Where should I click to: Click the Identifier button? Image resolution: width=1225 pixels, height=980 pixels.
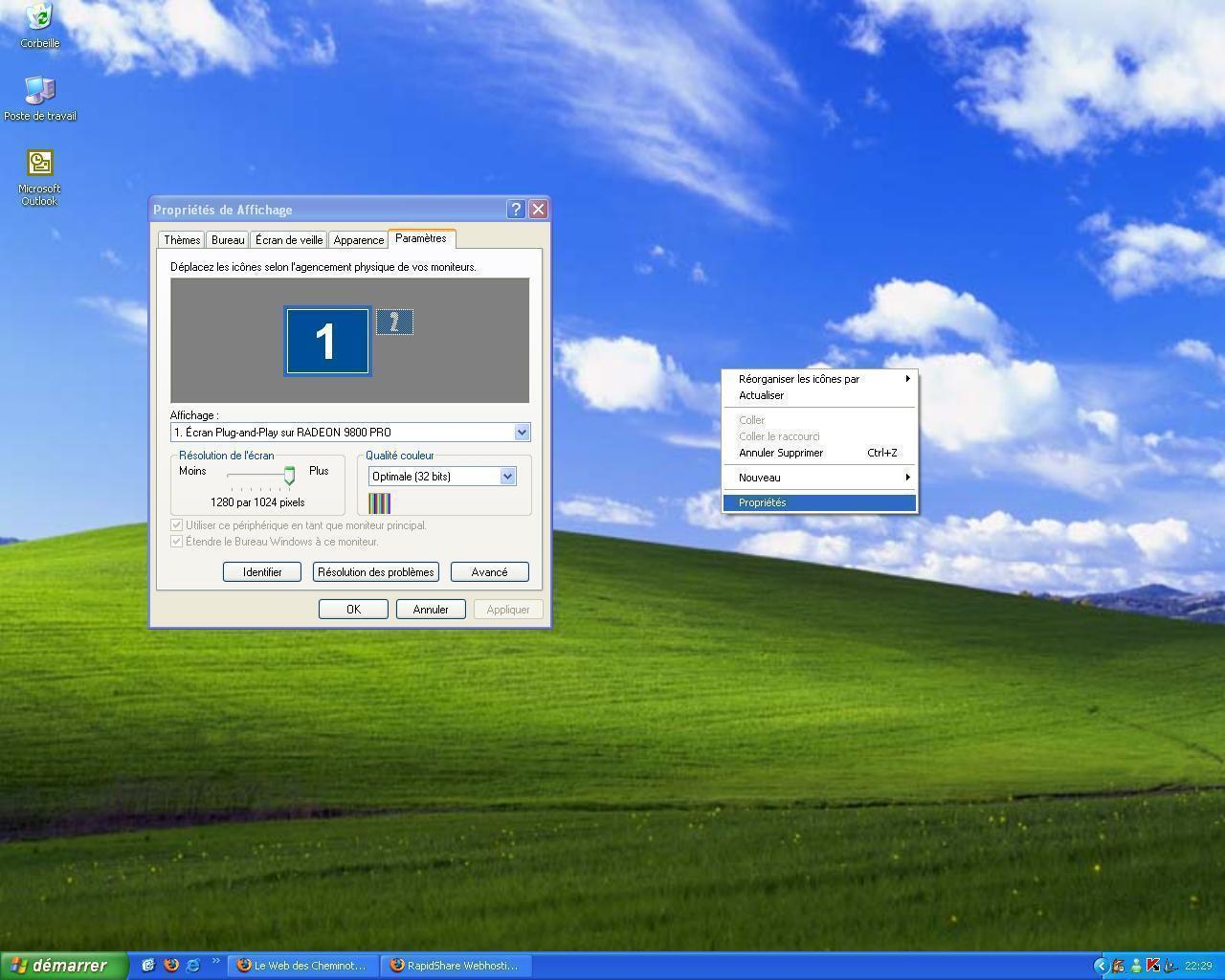click(x=262, y=572)
